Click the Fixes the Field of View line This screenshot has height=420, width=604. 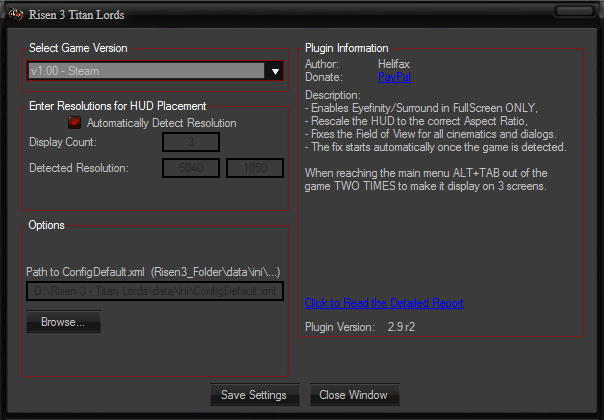coord(431,134)
